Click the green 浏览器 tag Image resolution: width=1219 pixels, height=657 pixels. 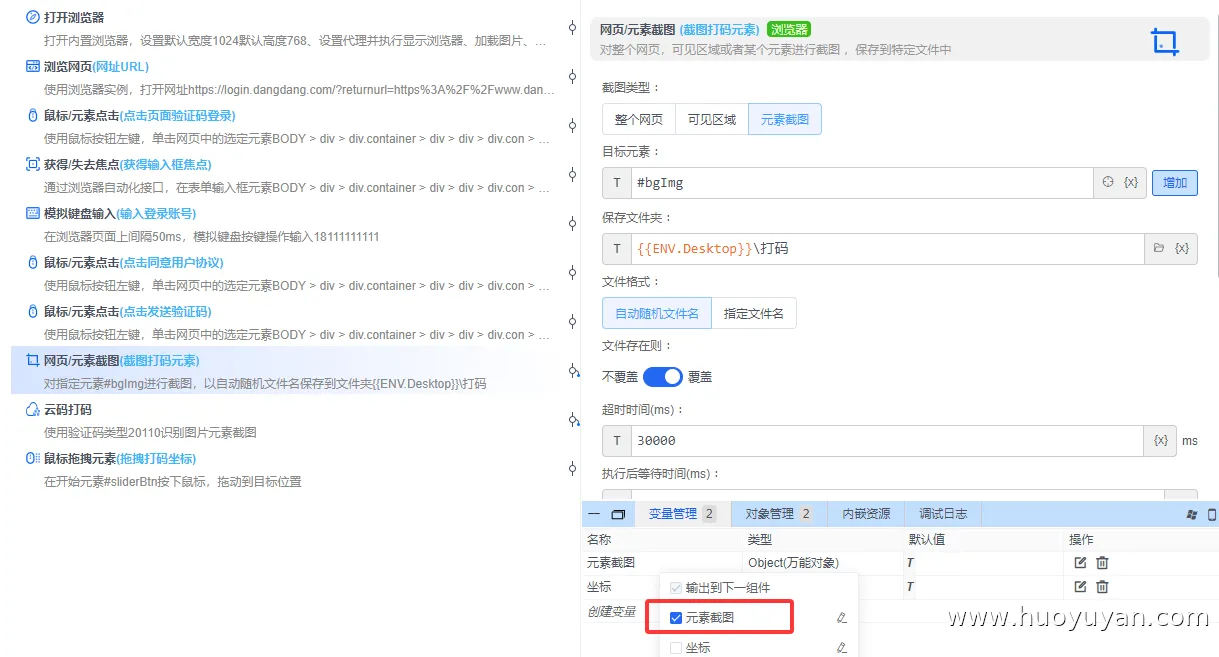789,29
